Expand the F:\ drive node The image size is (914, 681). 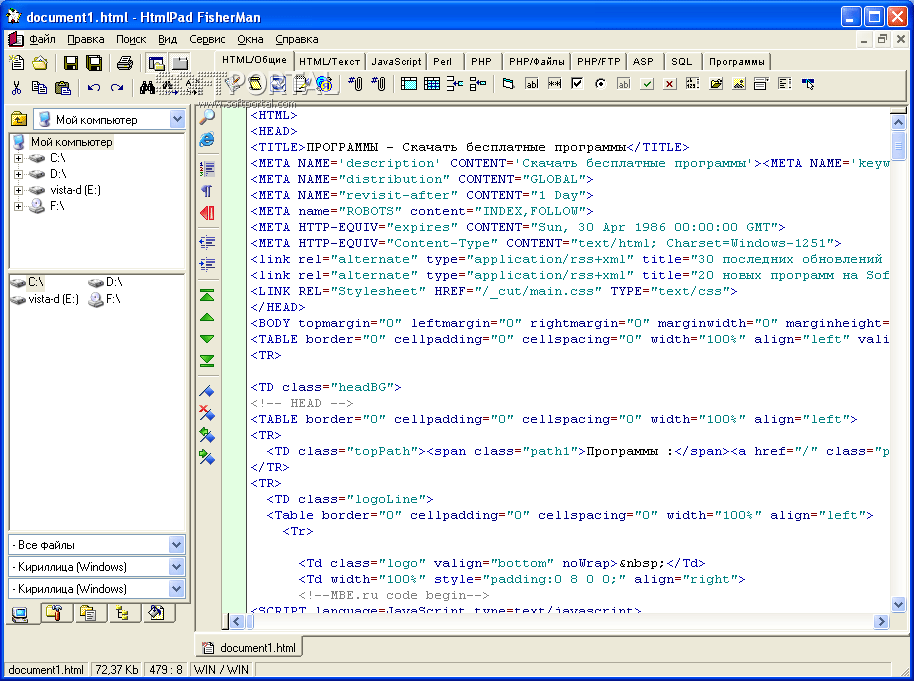[x=18, y=206]
